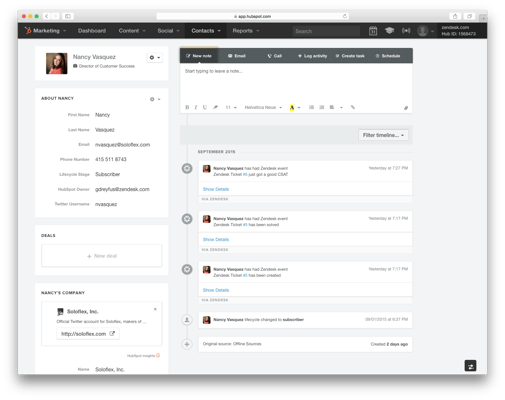Open the Helvetica Neue font dropdown
Image resolution: width=505 pixels, height=400 pixels.
coord(263,107)
